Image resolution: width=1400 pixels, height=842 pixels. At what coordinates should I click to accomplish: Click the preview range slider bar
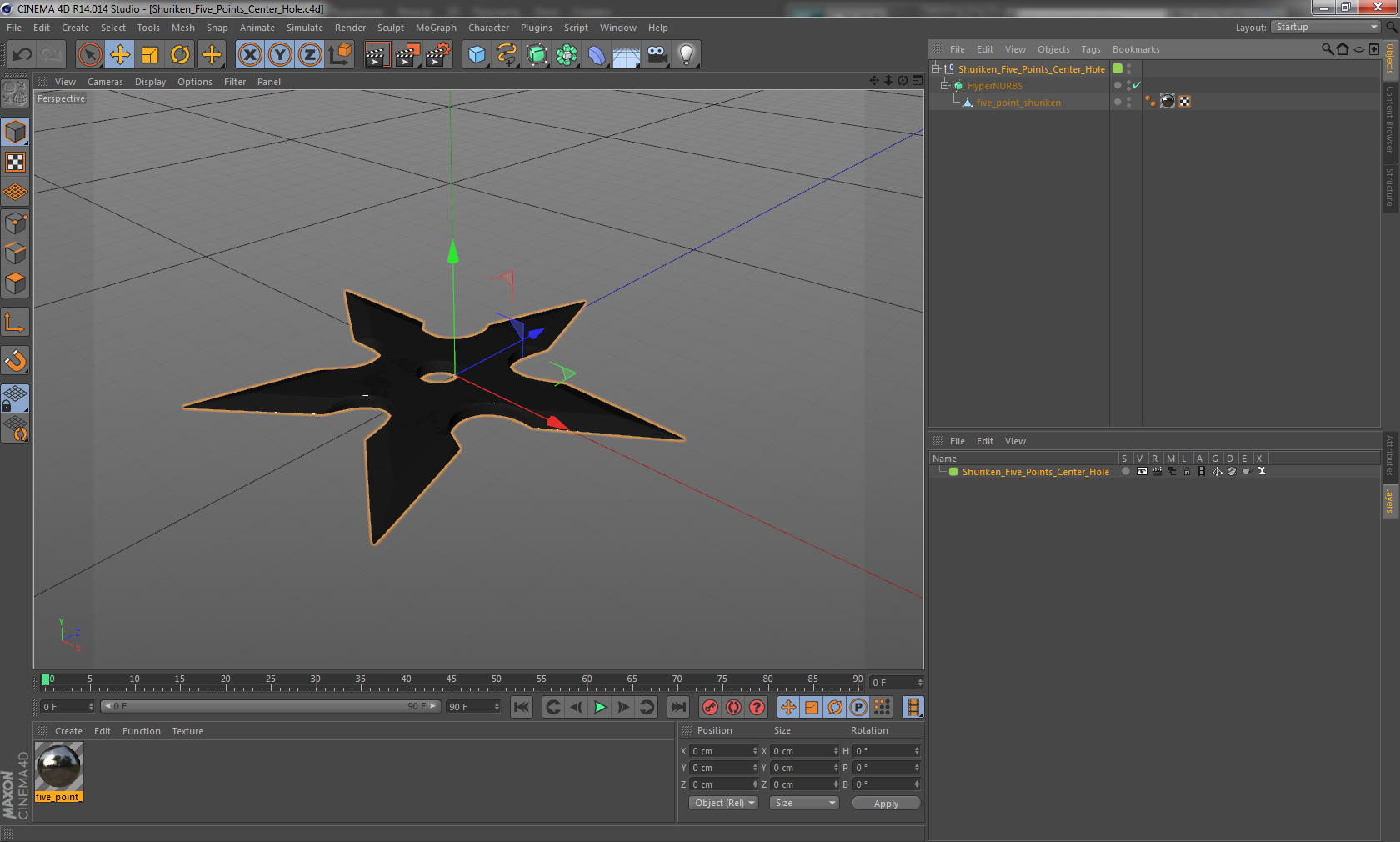pyautogui.click(x=271, y=706)
